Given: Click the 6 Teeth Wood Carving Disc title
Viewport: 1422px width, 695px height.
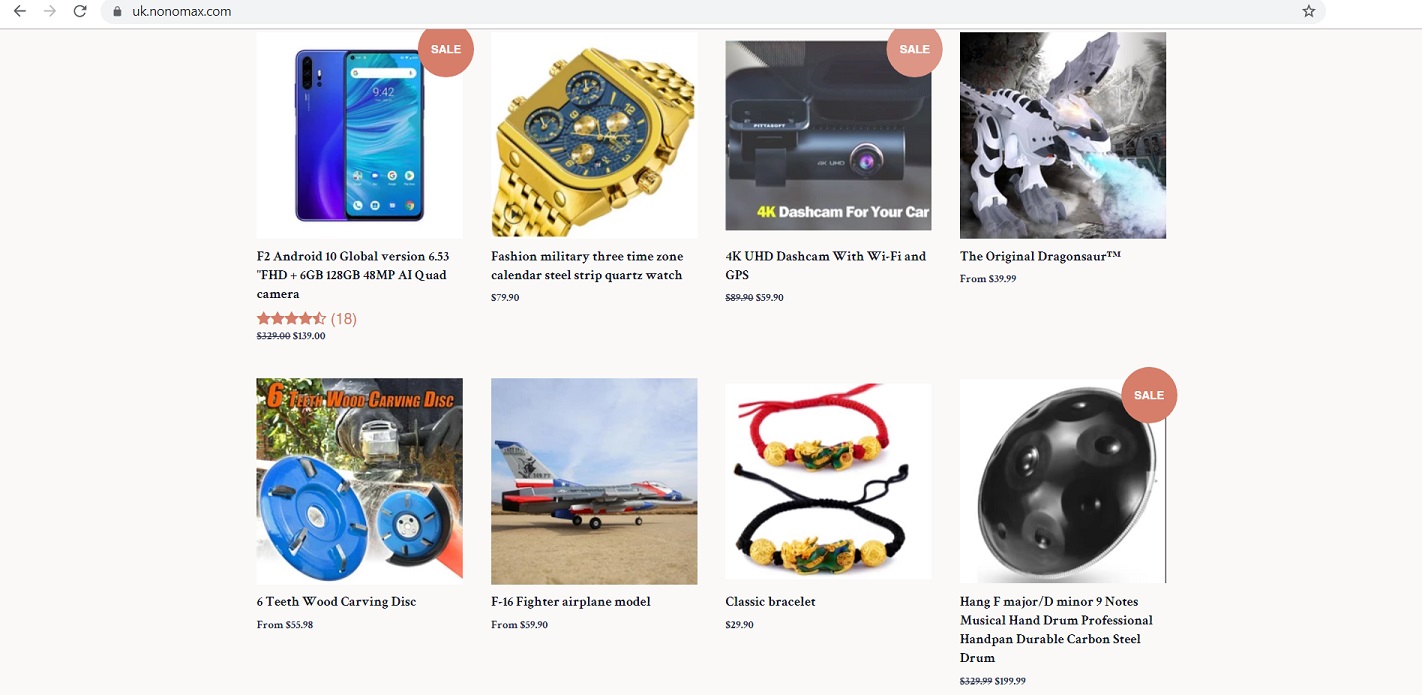Looking at the screenshot, I should point(336,602).
